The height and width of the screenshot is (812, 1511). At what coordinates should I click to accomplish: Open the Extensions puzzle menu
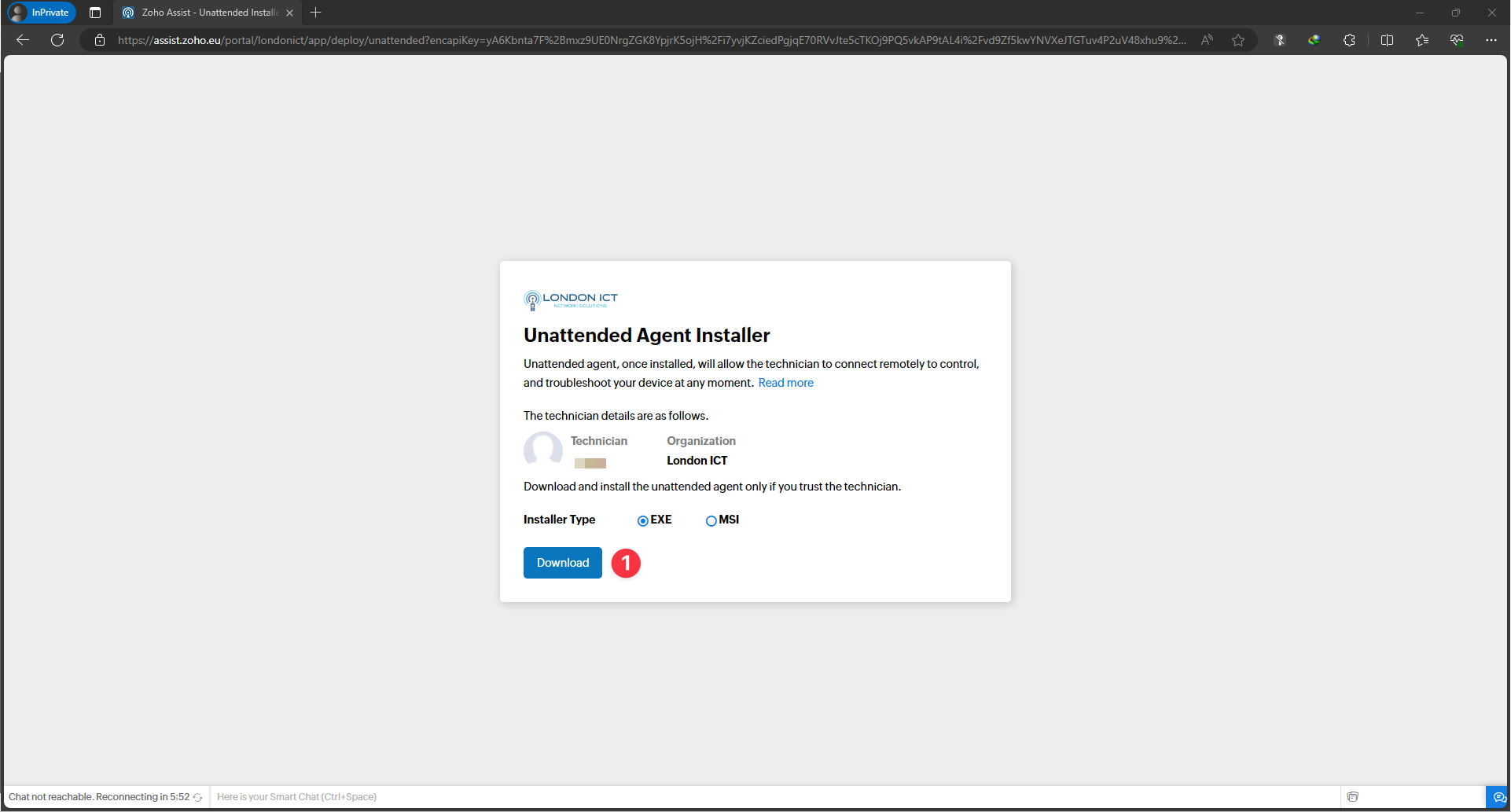1349,40
